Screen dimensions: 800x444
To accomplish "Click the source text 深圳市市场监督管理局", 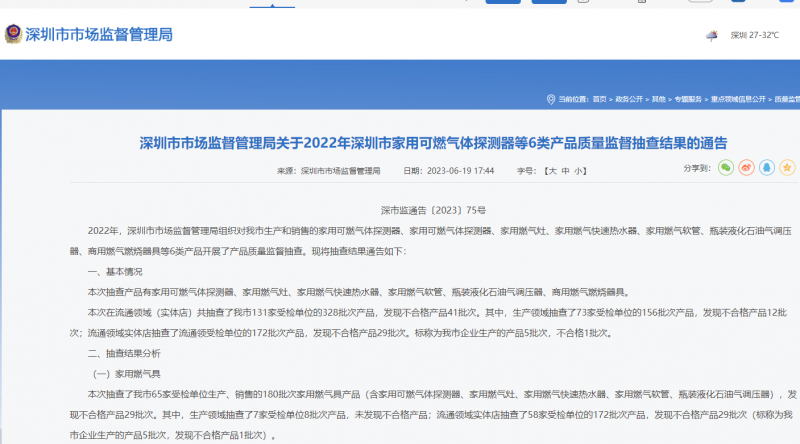I will click(x=340, y=171).
